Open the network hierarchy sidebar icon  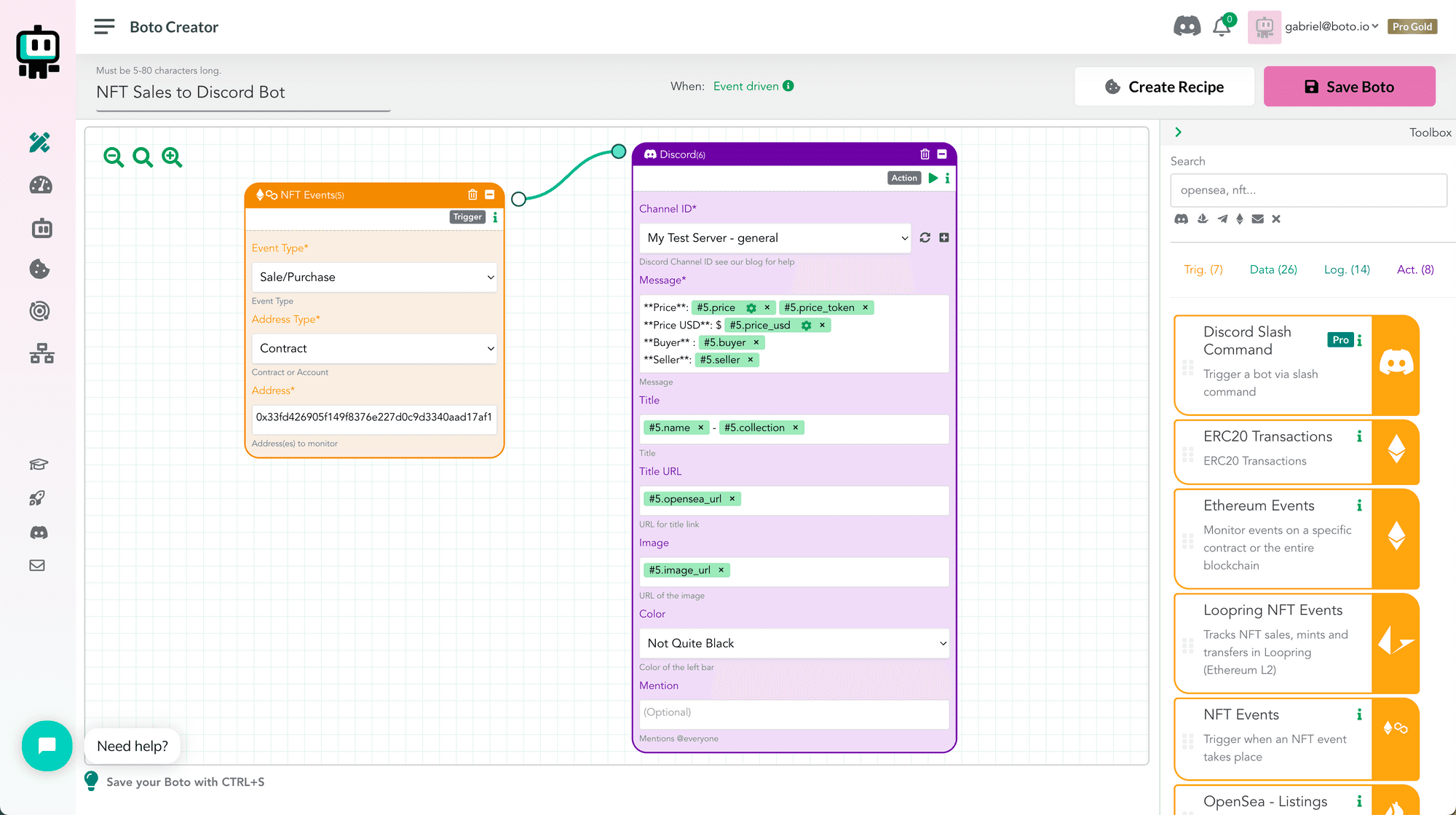click(41, 354)
